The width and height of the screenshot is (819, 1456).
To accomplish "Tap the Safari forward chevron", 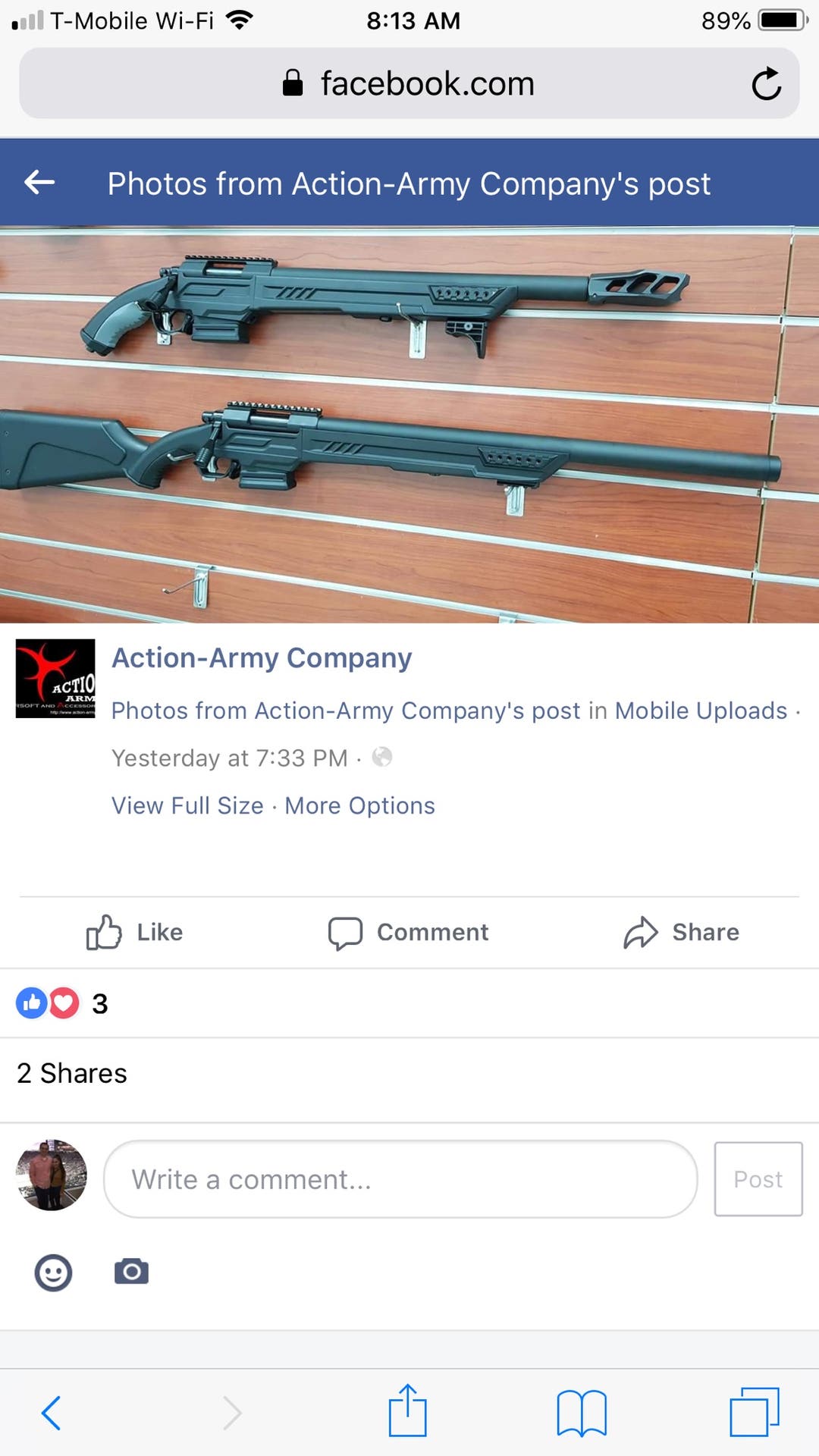I will pyautogui.click(x=233, y=1412).
